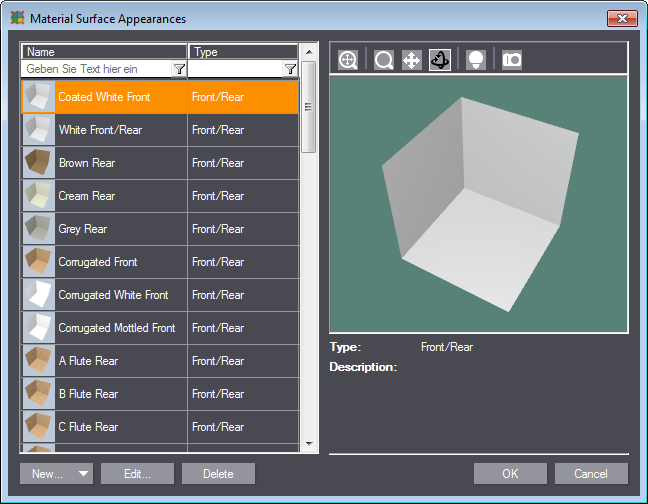The height and width of the screenshot is (504, 648).
Task: Sort by the Name column header
Action: [x=104, y=52]
